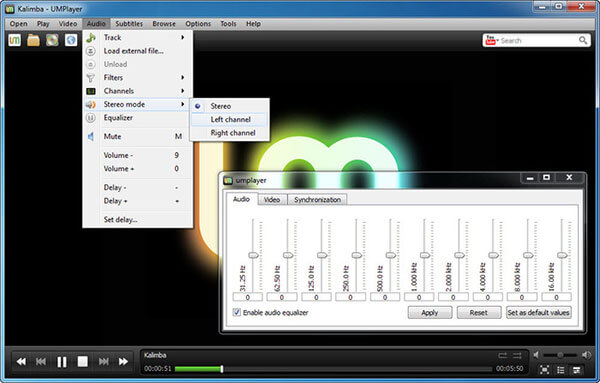Viewport: 600px width, 383px height.
Task: Choose Load external file in the Audio menu
Action: click(137, 51)
